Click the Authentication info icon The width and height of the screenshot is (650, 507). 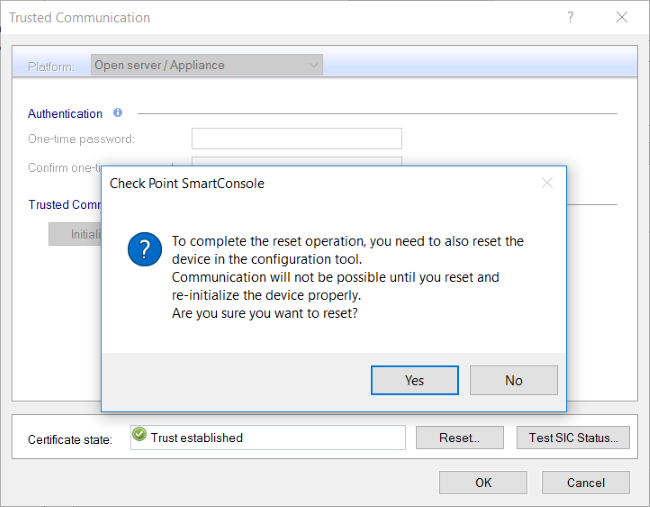coord(118,113)
